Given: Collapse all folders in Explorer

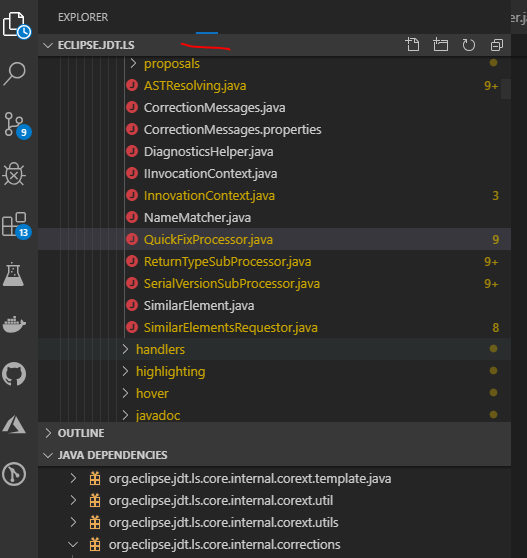Looking at the screenshot, I should point(497,45).
